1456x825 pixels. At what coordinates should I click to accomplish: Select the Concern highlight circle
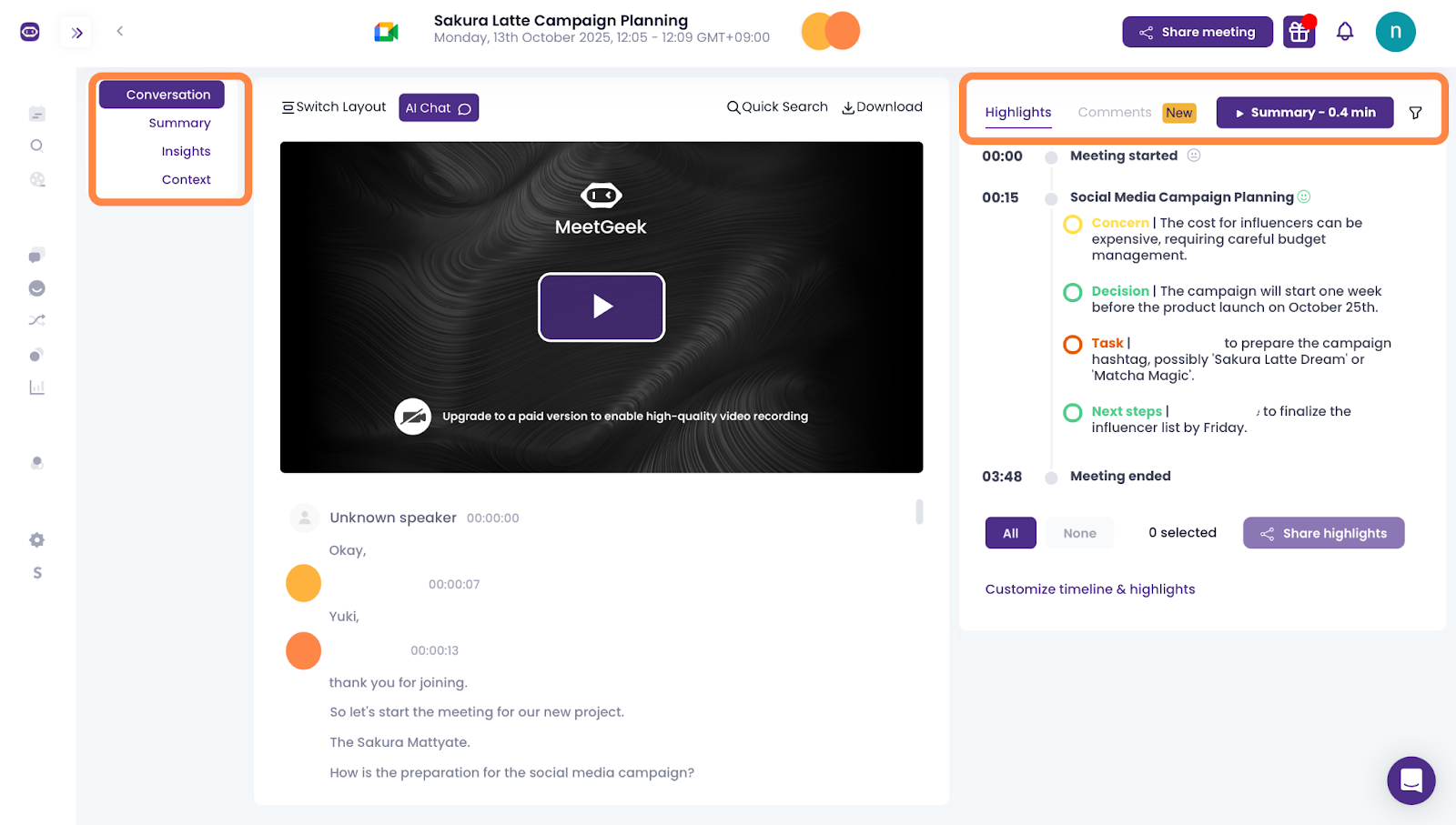coord(1073,224)
